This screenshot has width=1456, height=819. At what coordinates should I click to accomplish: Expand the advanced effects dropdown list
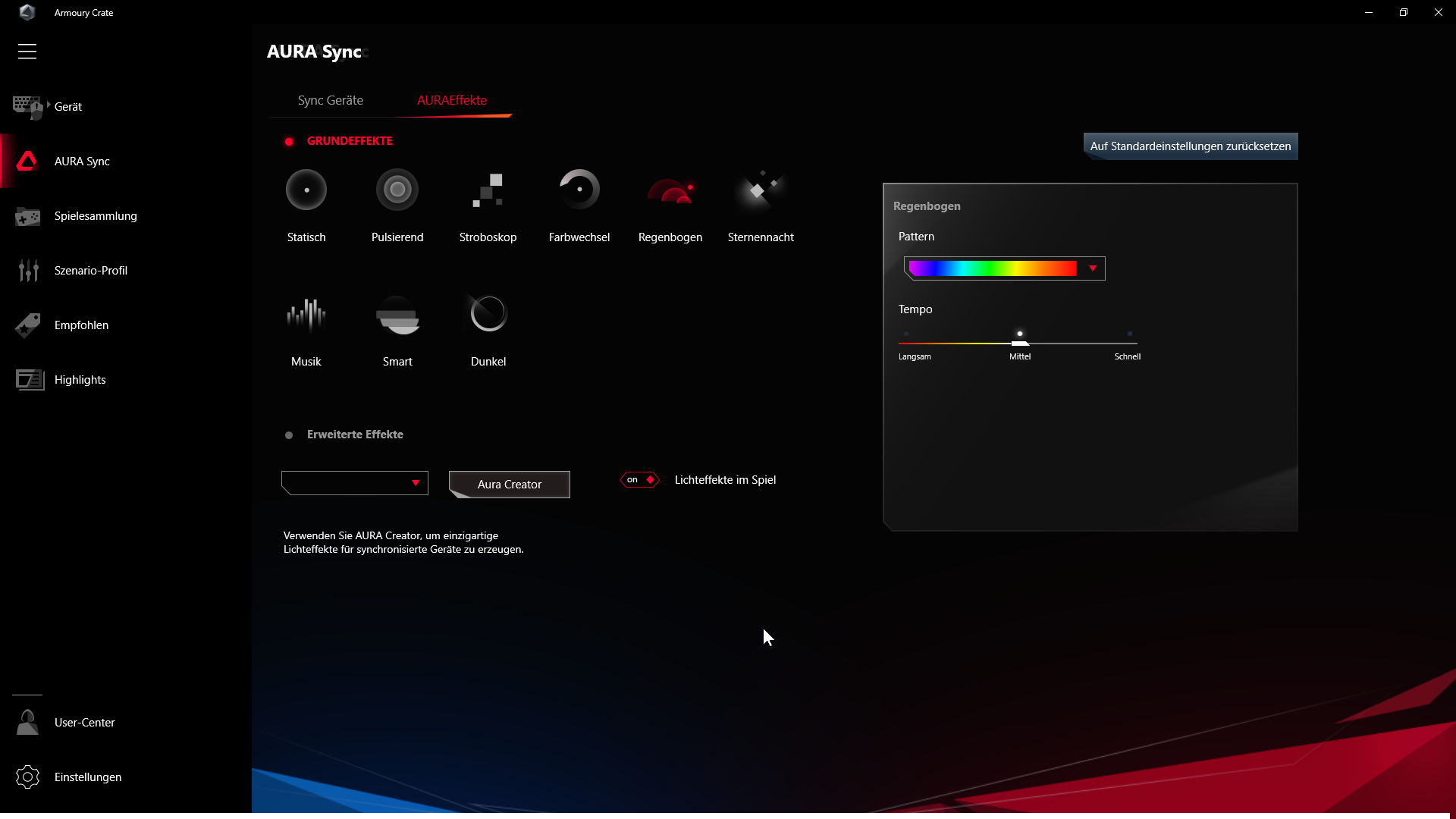[415, 483]
